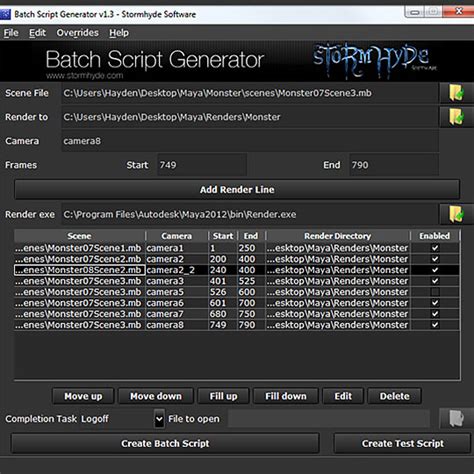Enable the unchecked camera5 row
This screenshot has width=474, height=474.
point(435,292)
